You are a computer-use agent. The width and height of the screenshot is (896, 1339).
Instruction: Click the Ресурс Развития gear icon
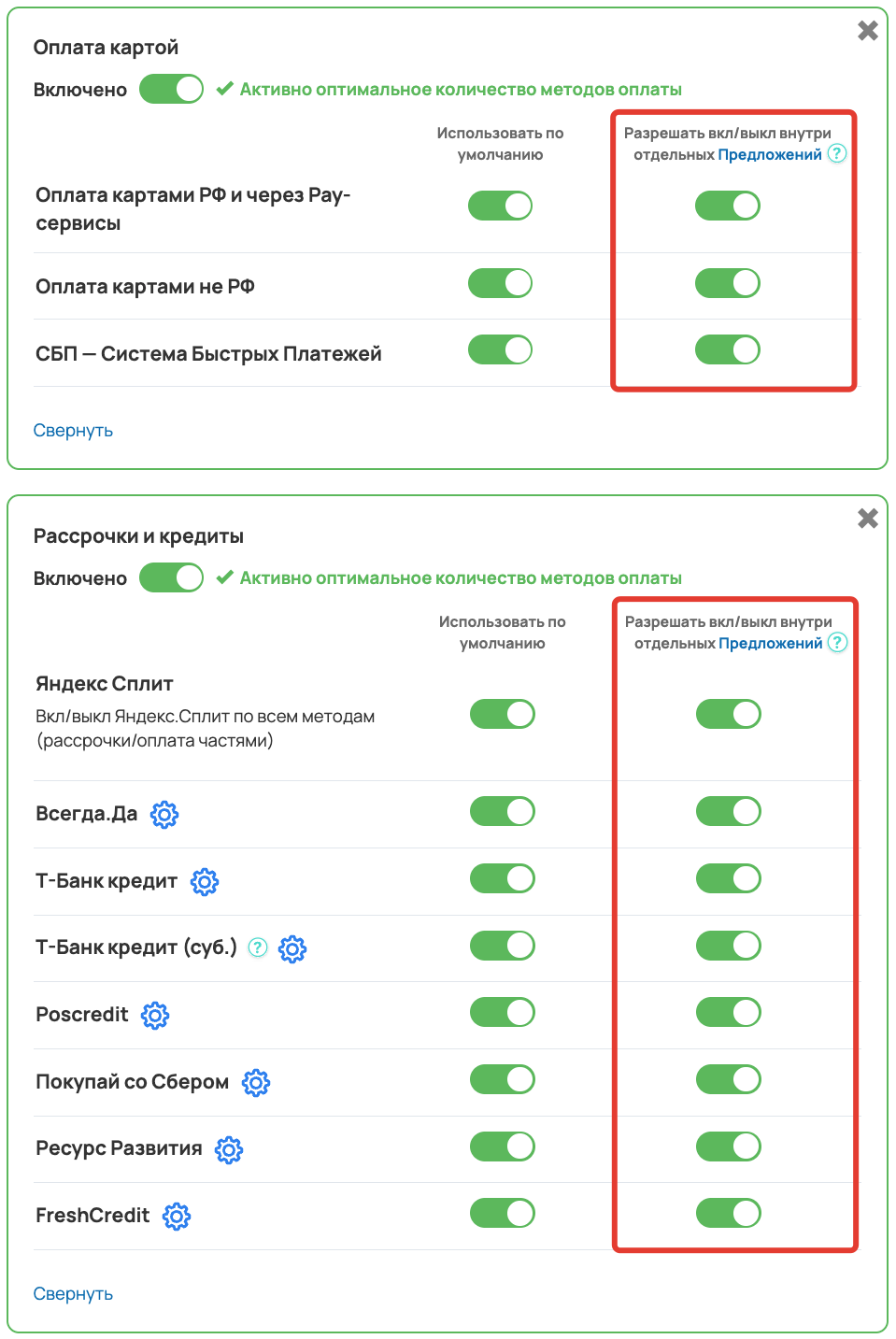click(x=229, y=1149)
